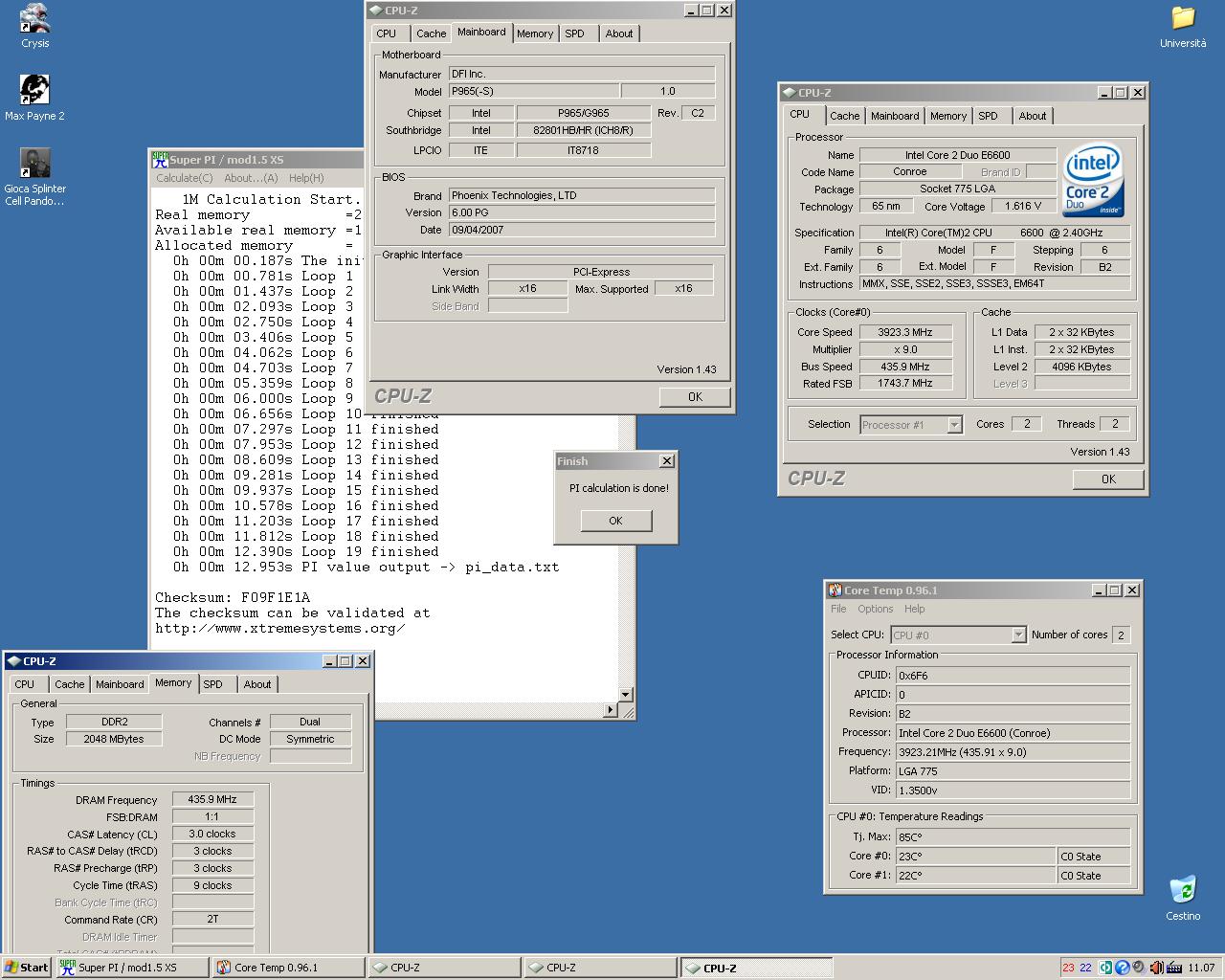
Task: Select the Cache tab in right CPU-Z window
Action: click(845, 116)
